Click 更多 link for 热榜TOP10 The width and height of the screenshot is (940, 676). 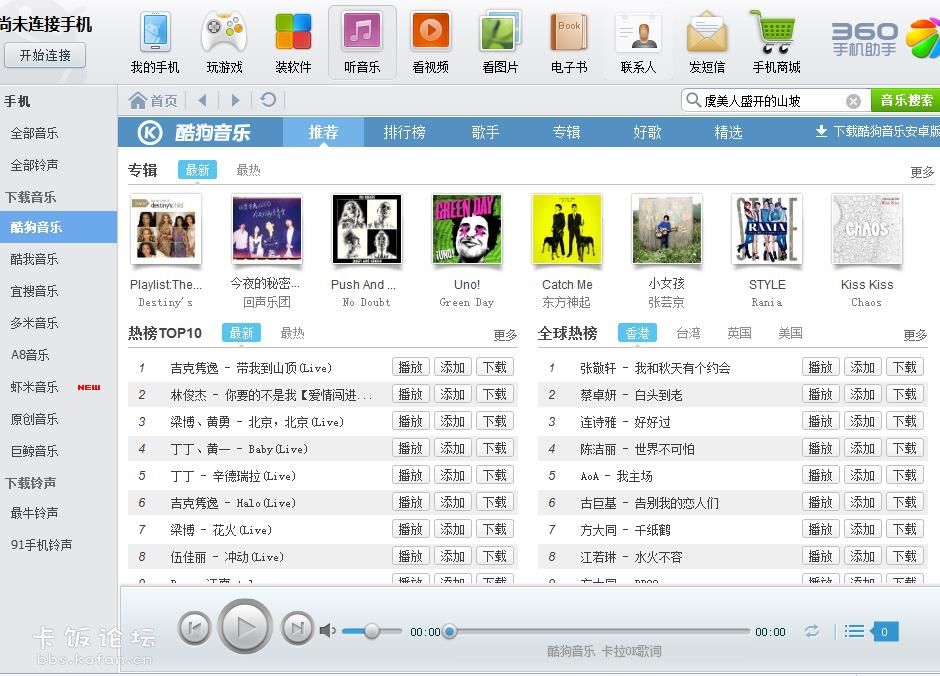tap(505, 335)
